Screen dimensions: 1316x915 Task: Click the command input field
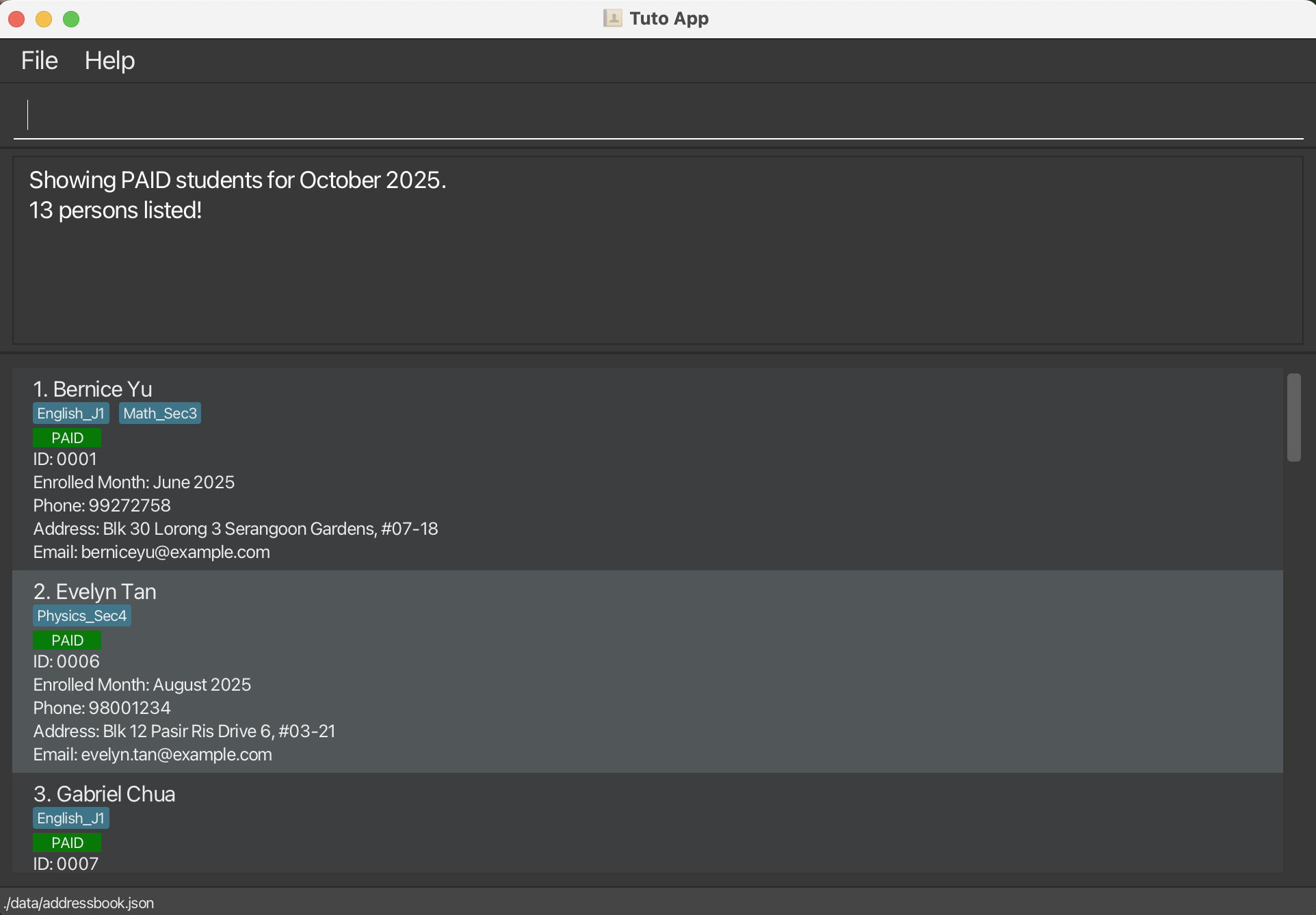pos(657,115)
